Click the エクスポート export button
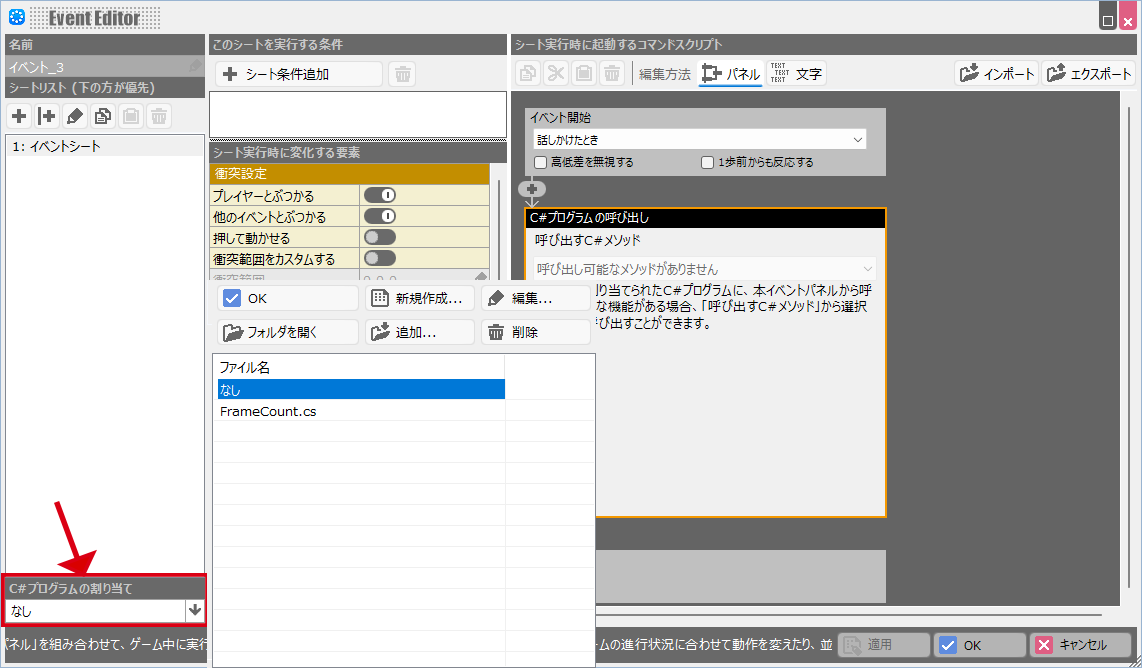This screenshot has height=668, width=1142. [1088, 74]
